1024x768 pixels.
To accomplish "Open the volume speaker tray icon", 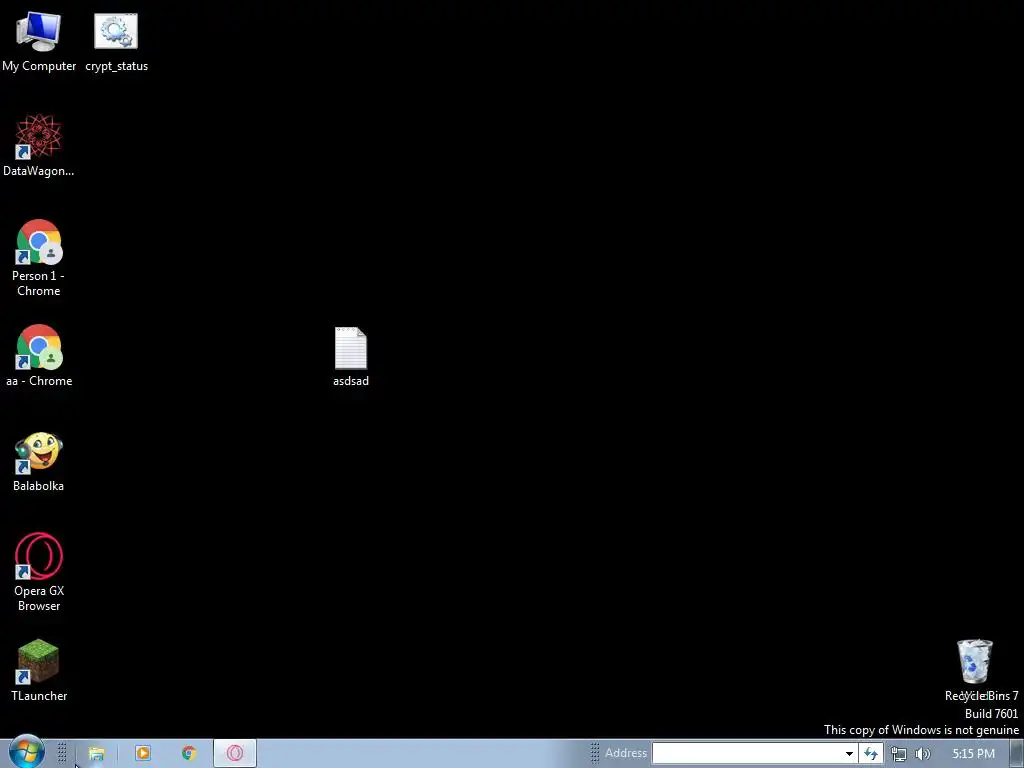I will pyautogui.click(x=923, y=754).
